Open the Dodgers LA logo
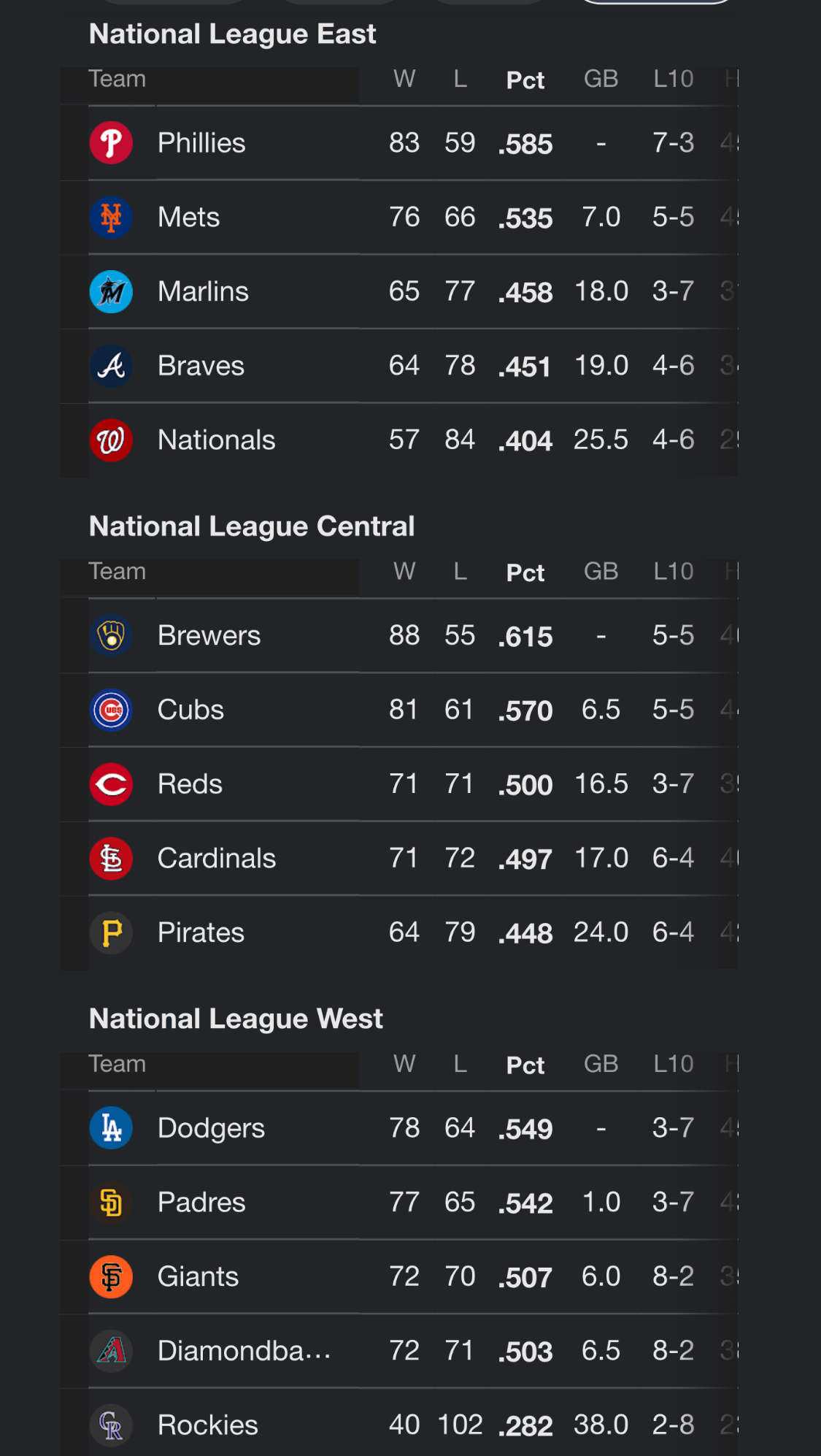This screenshot has height=1456, width=821. coord(111,1128)
